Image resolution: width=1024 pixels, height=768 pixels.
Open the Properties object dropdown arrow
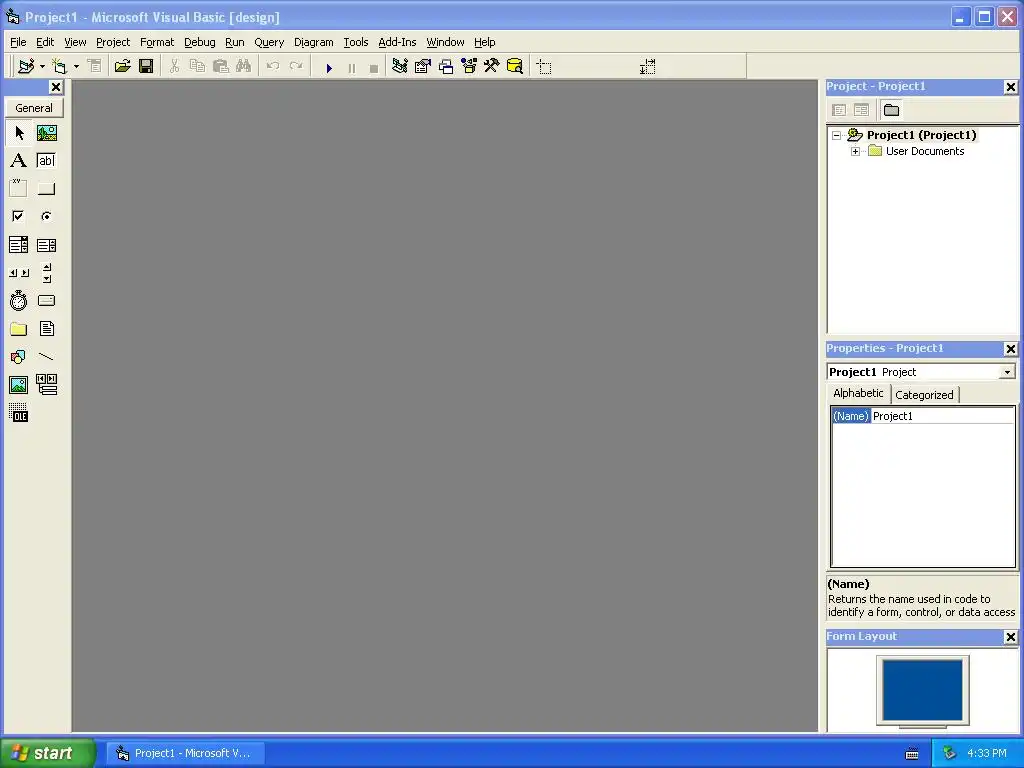coord(1008,372)
